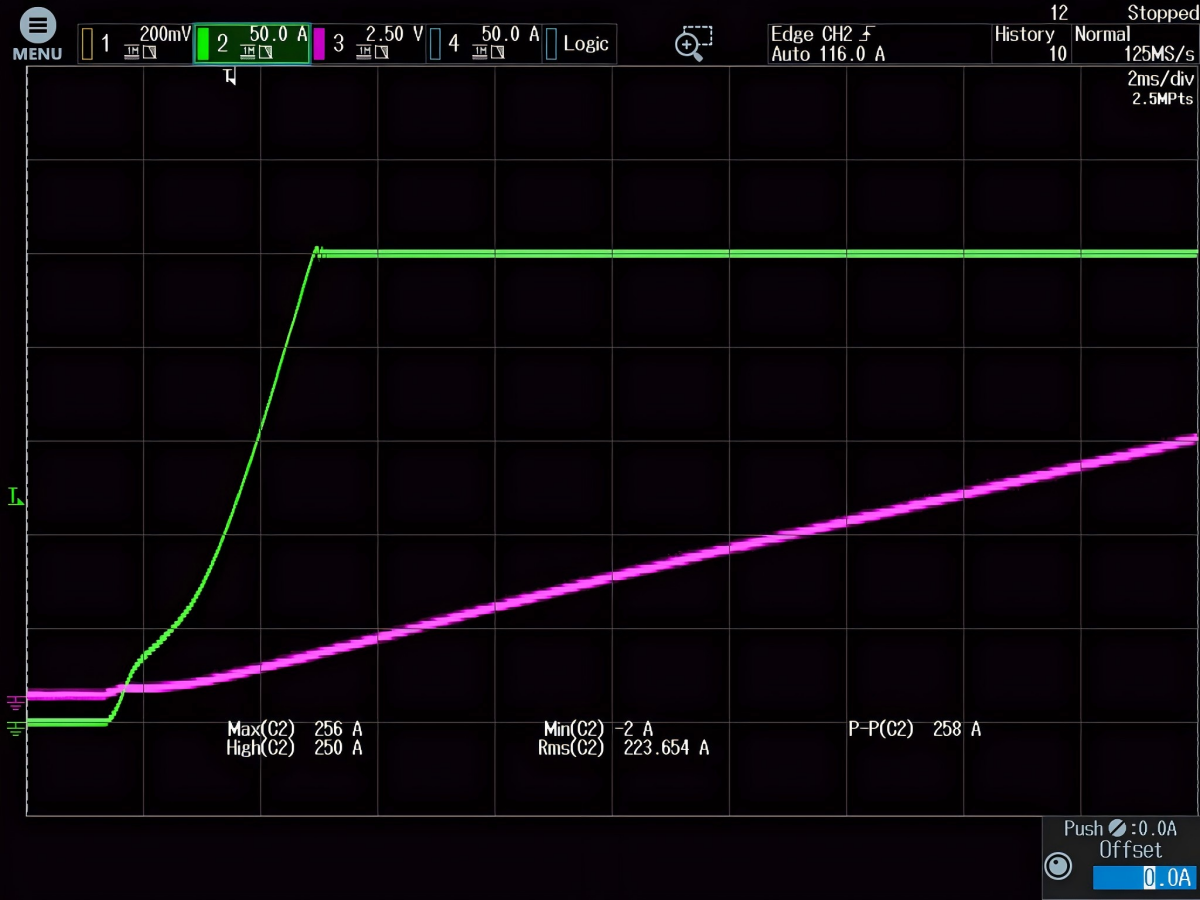Toggle channel 4 color indicator on
The width and height of the screenshot is (1200, 900).
tap(435, 44)
